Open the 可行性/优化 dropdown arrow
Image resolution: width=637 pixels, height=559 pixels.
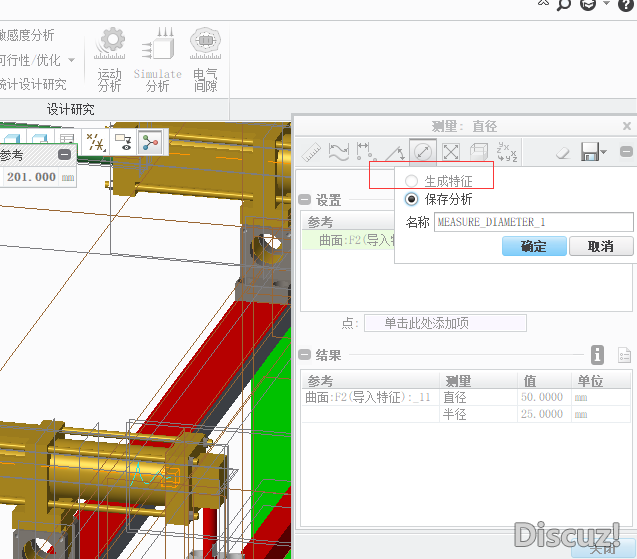tap(72, 60)
